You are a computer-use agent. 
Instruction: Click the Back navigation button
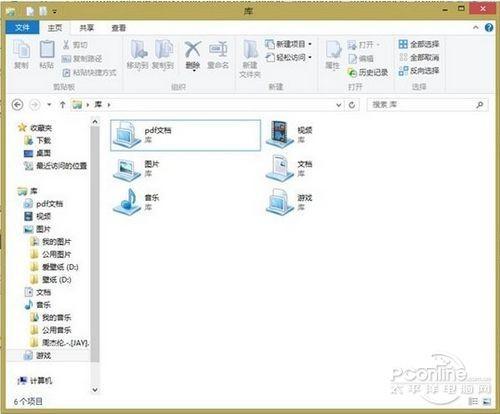coord(17,105)
